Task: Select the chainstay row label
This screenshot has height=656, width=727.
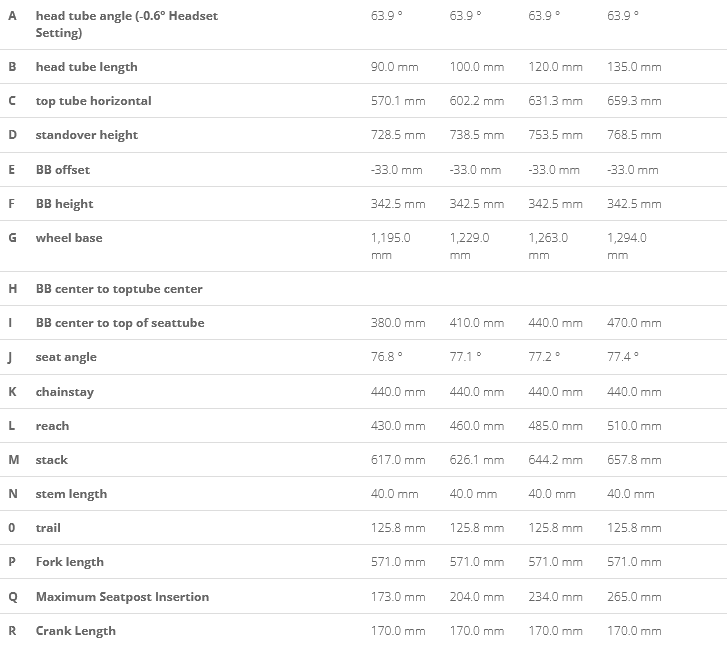Action: tap(65, 392)
